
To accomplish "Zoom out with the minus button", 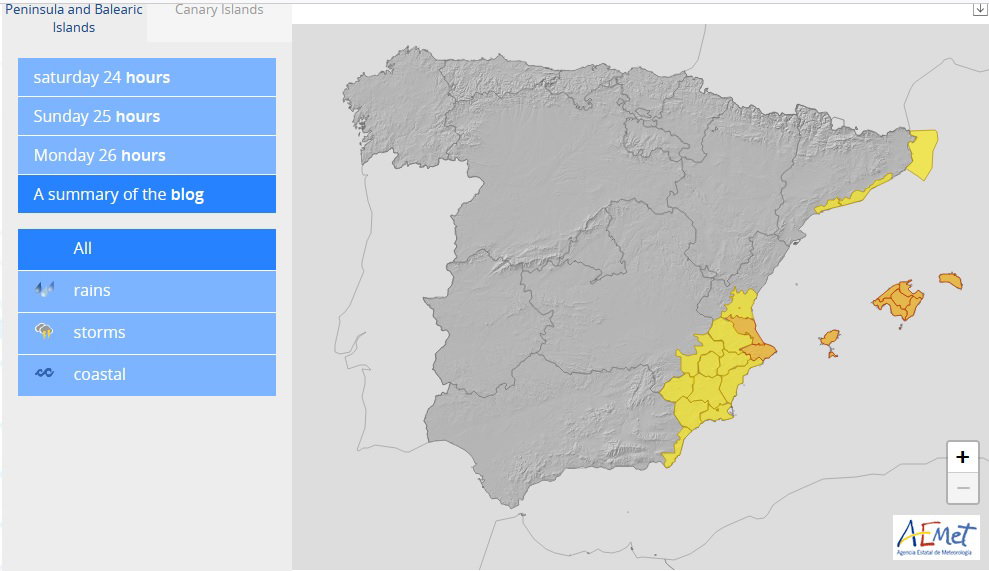I will point(962,488).
